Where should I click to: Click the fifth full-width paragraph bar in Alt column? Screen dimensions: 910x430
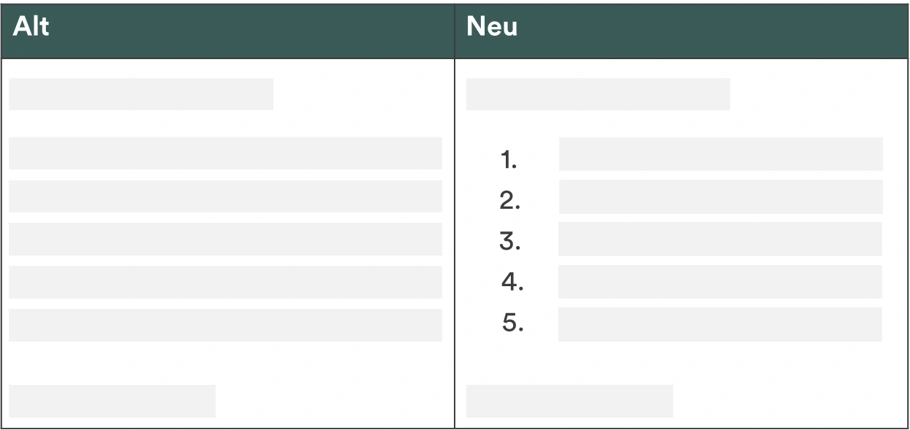point(225,325)
